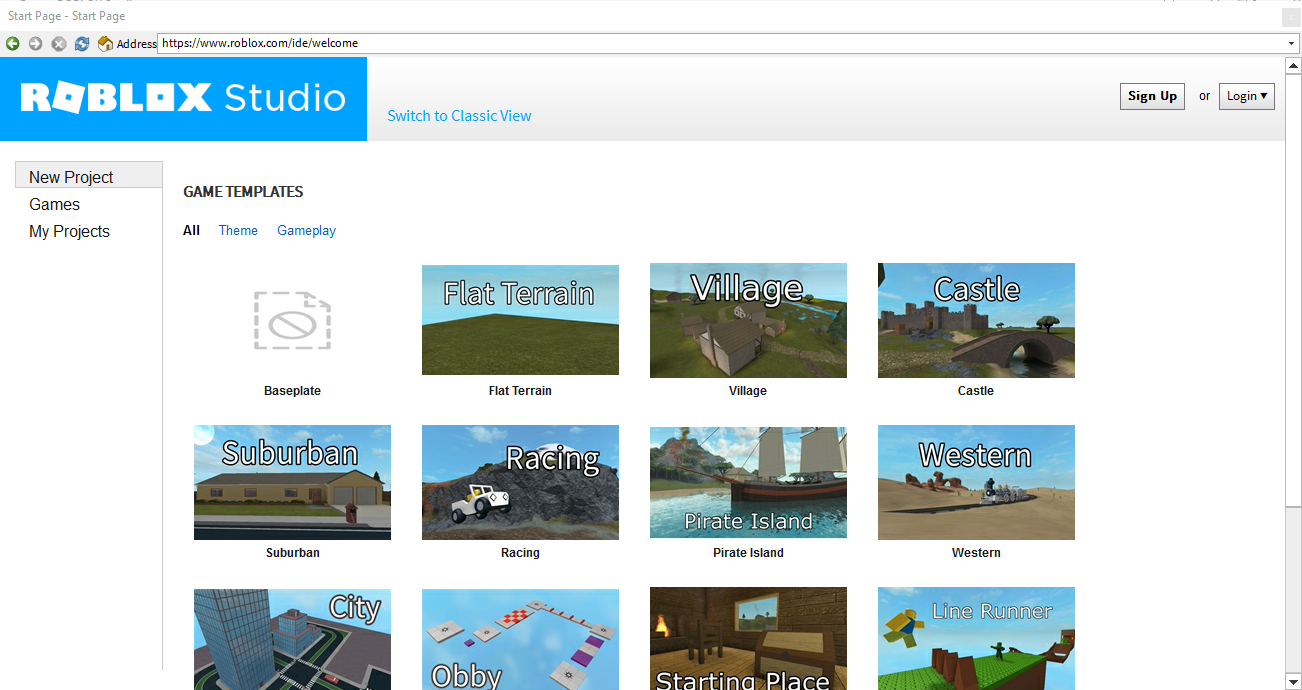Click the forward navigation arrow icon
The width and height of the screenshot is (1302, 690).
tap(36, 43)
